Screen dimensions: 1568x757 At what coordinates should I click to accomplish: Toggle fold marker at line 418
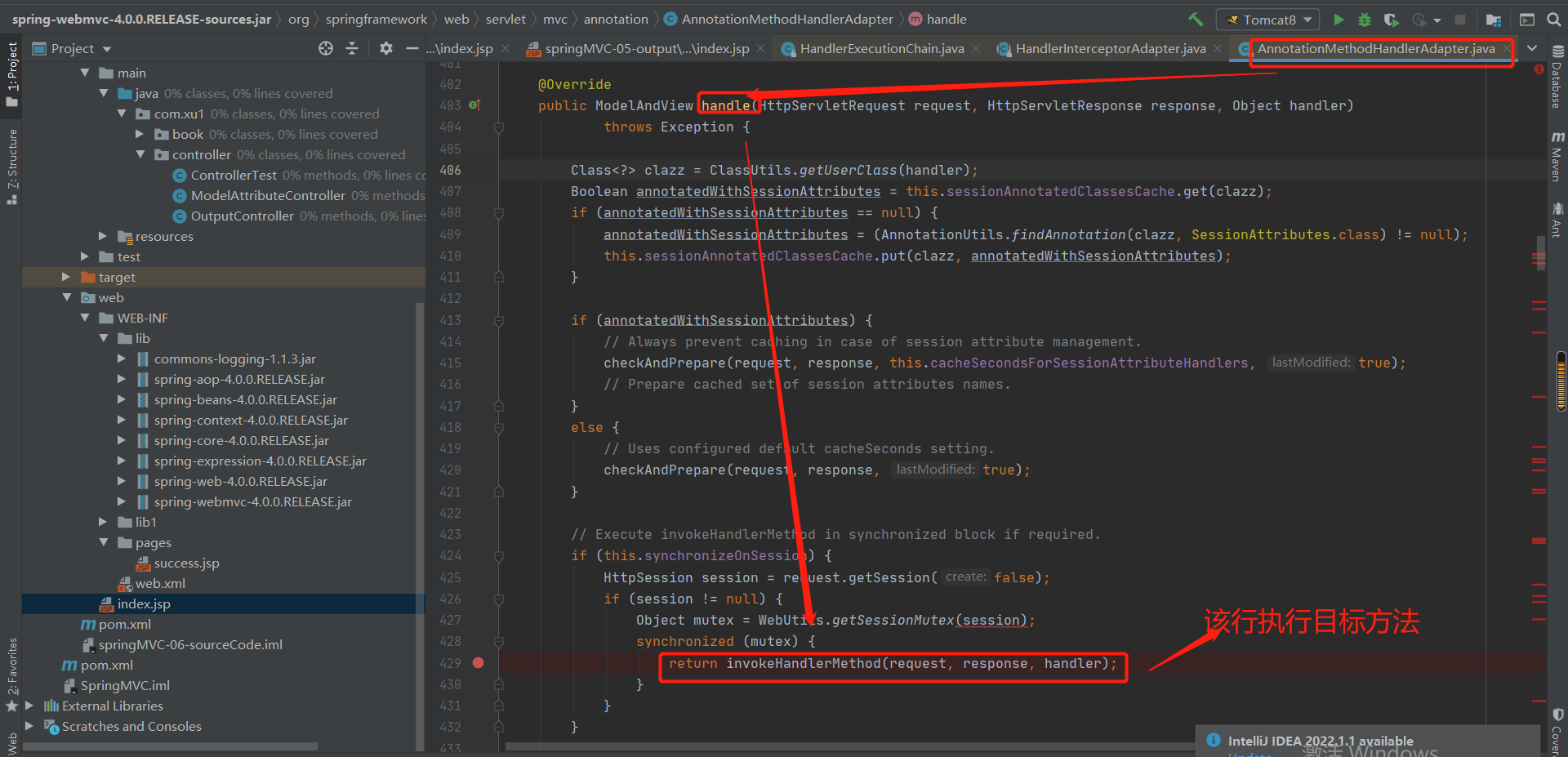click(498, 428)
